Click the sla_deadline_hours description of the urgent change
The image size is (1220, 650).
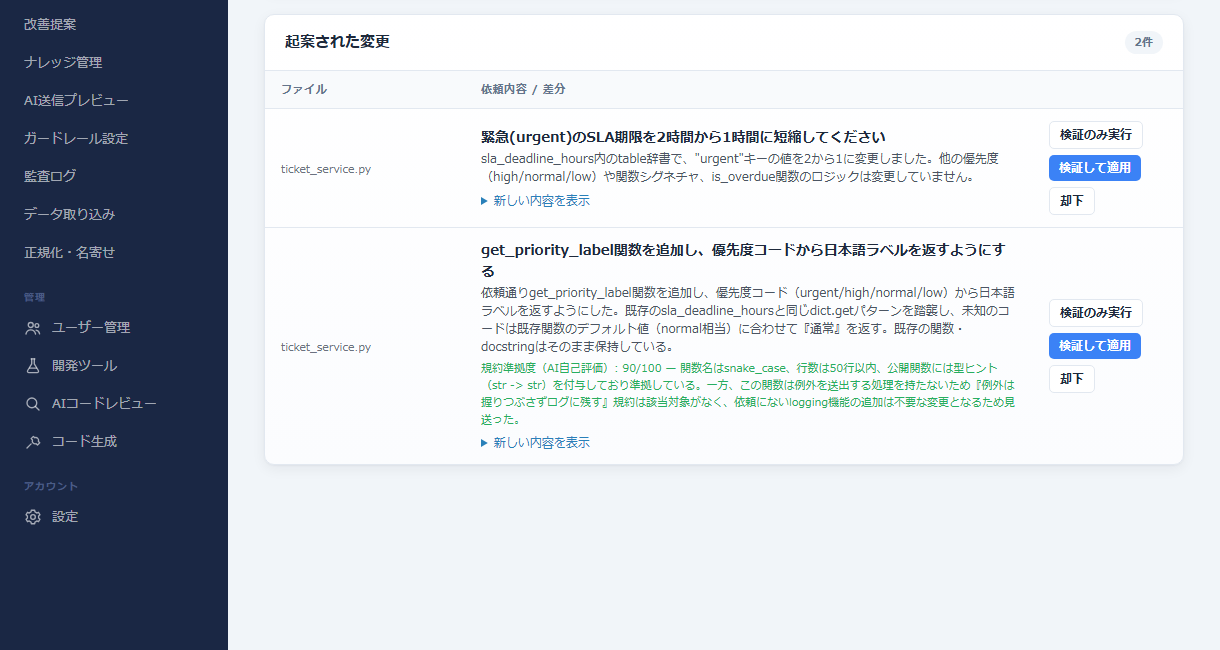click(x=740, y=168)
